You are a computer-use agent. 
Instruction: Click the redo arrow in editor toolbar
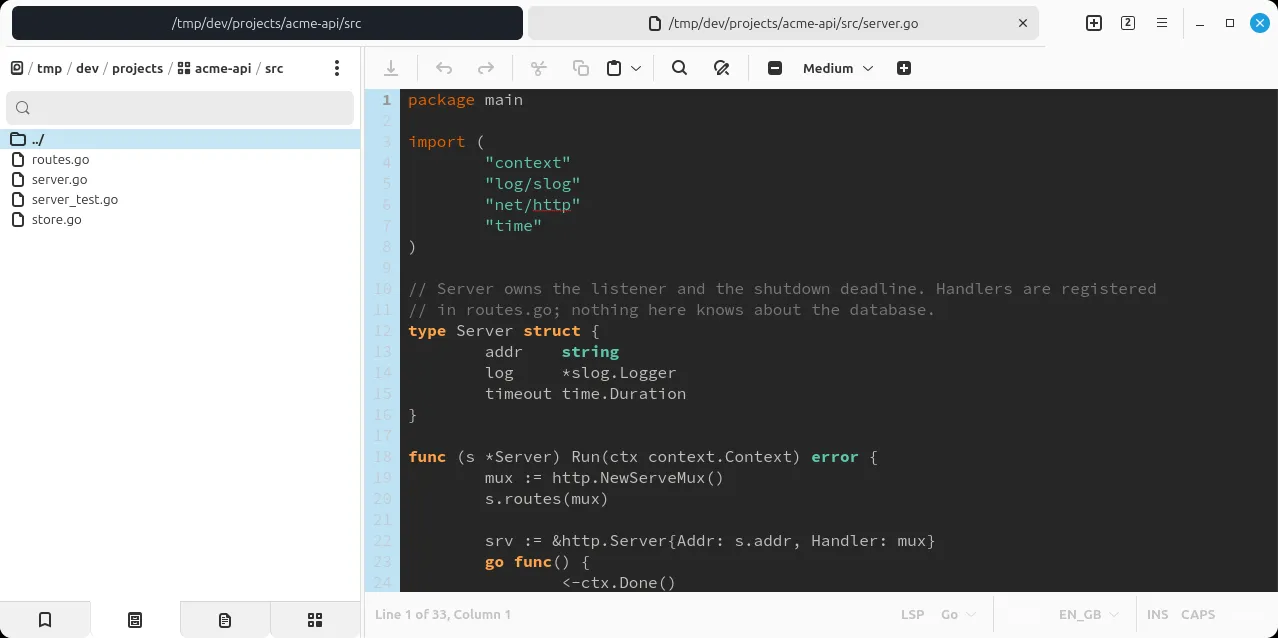click(x=486, y=68)
